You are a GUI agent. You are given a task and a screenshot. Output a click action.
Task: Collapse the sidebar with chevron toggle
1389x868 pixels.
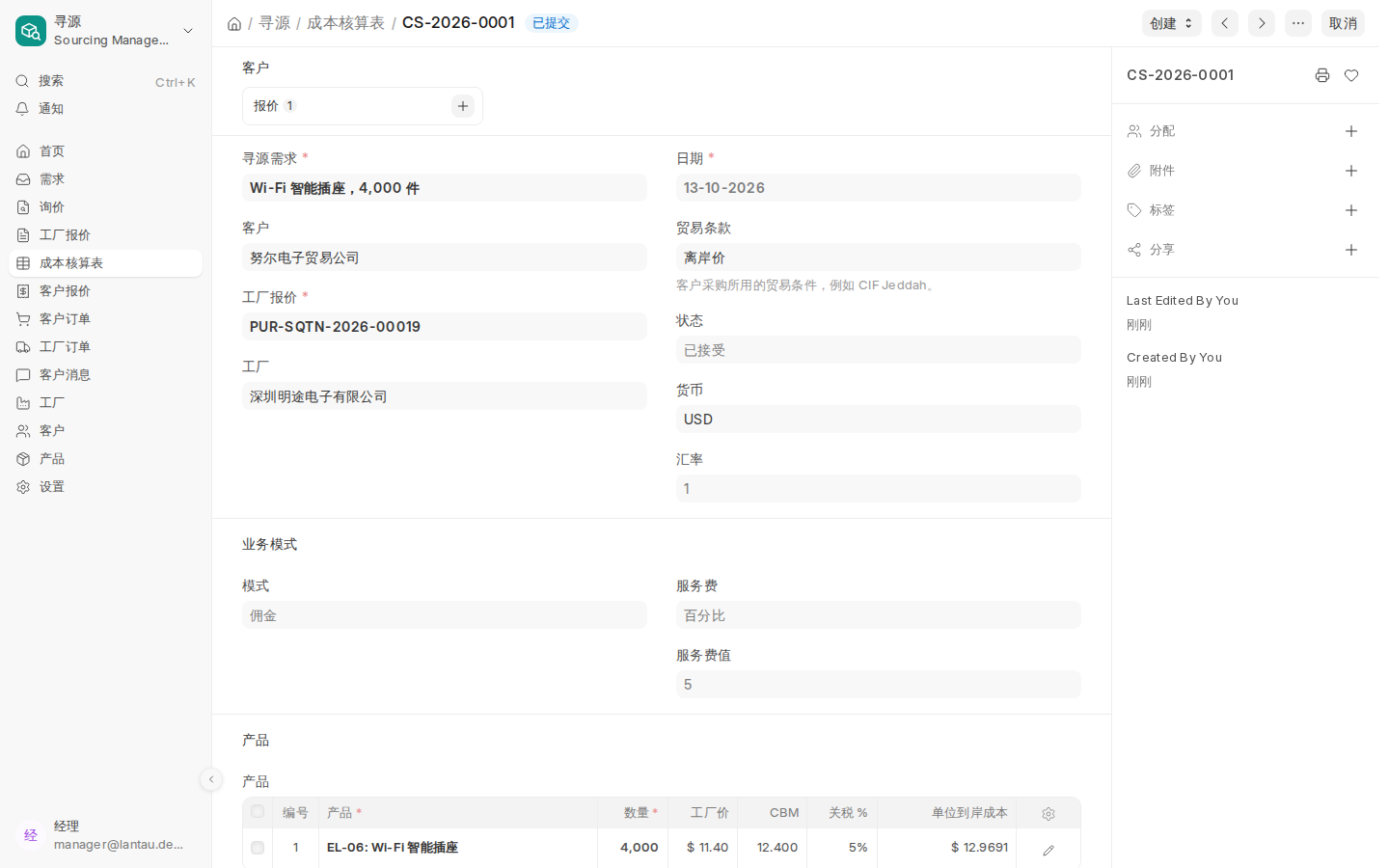tap(211, 779)
